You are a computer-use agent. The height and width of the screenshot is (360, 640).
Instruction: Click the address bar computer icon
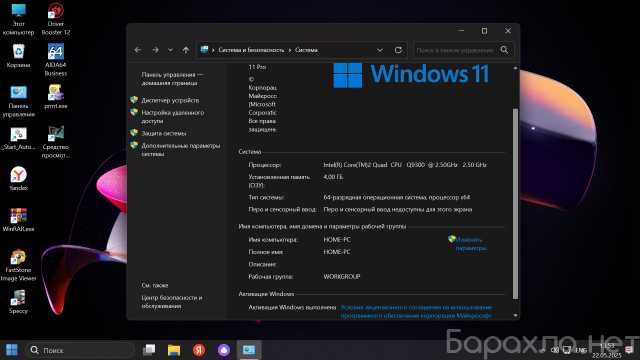point(204,50)
